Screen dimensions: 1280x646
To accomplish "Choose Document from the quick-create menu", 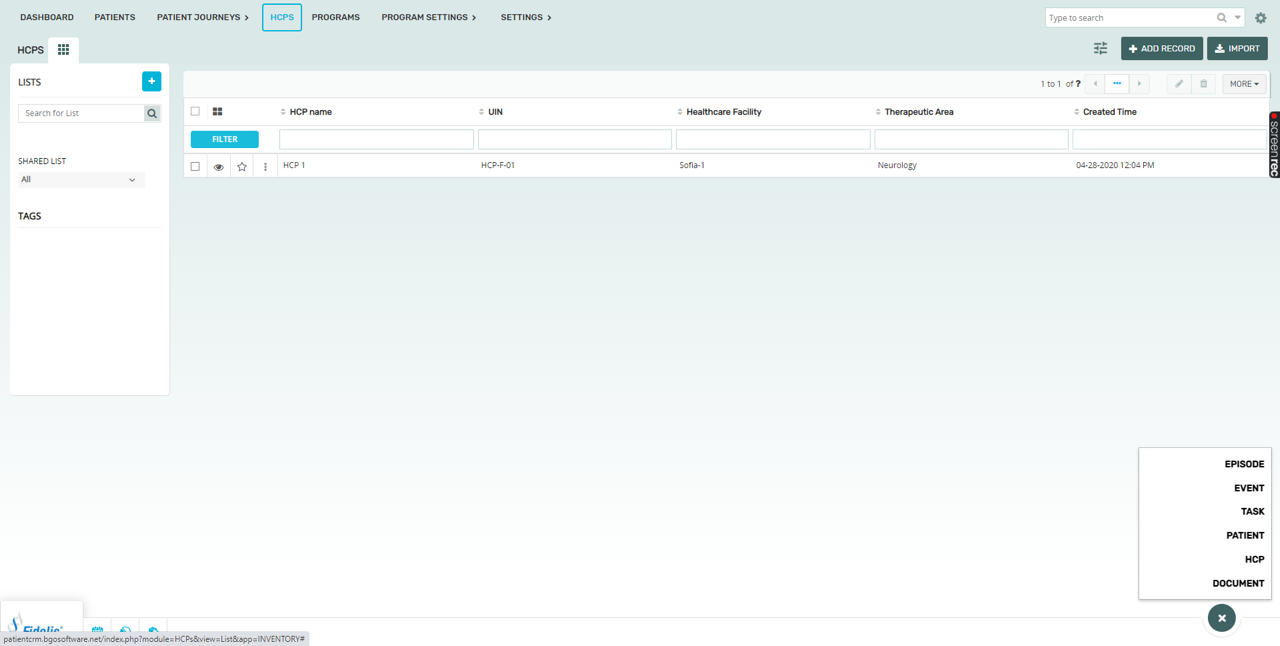I will (1238, 584).
